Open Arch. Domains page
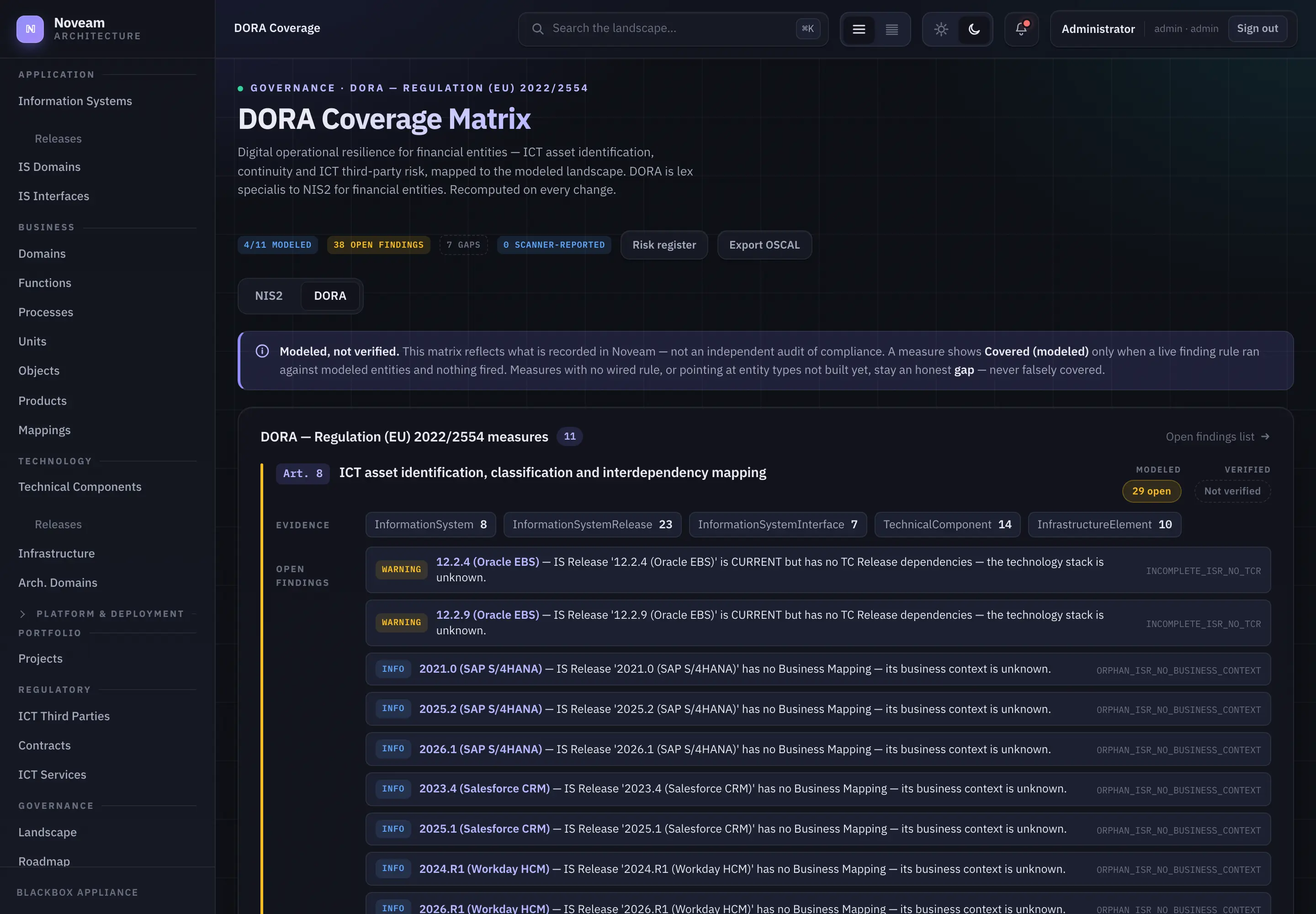The width and height of the screenshot is (1316, 914). [x=58, y=582]
